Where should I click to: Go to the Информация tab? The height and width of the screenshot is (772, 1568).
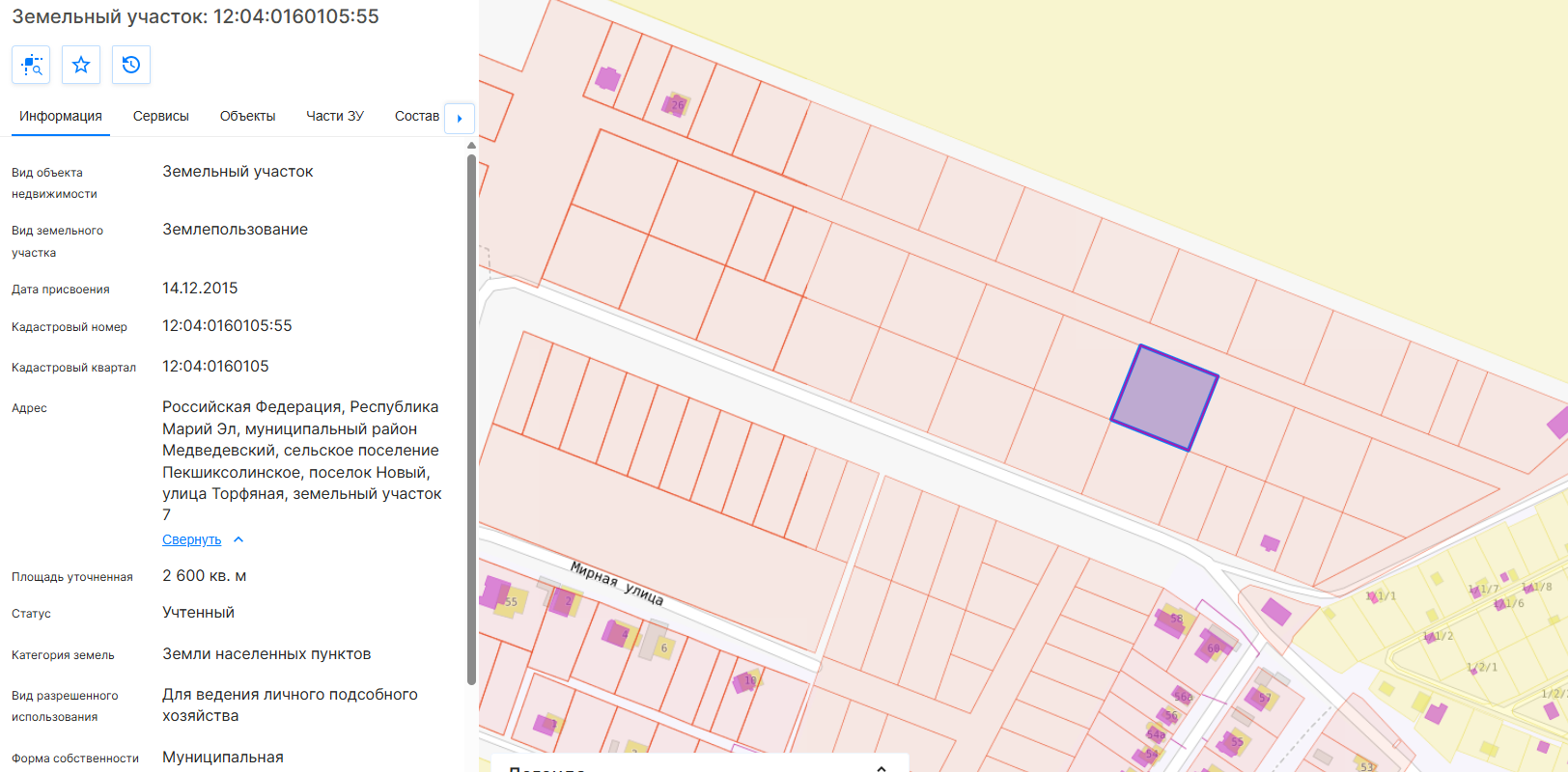[61, 116]
